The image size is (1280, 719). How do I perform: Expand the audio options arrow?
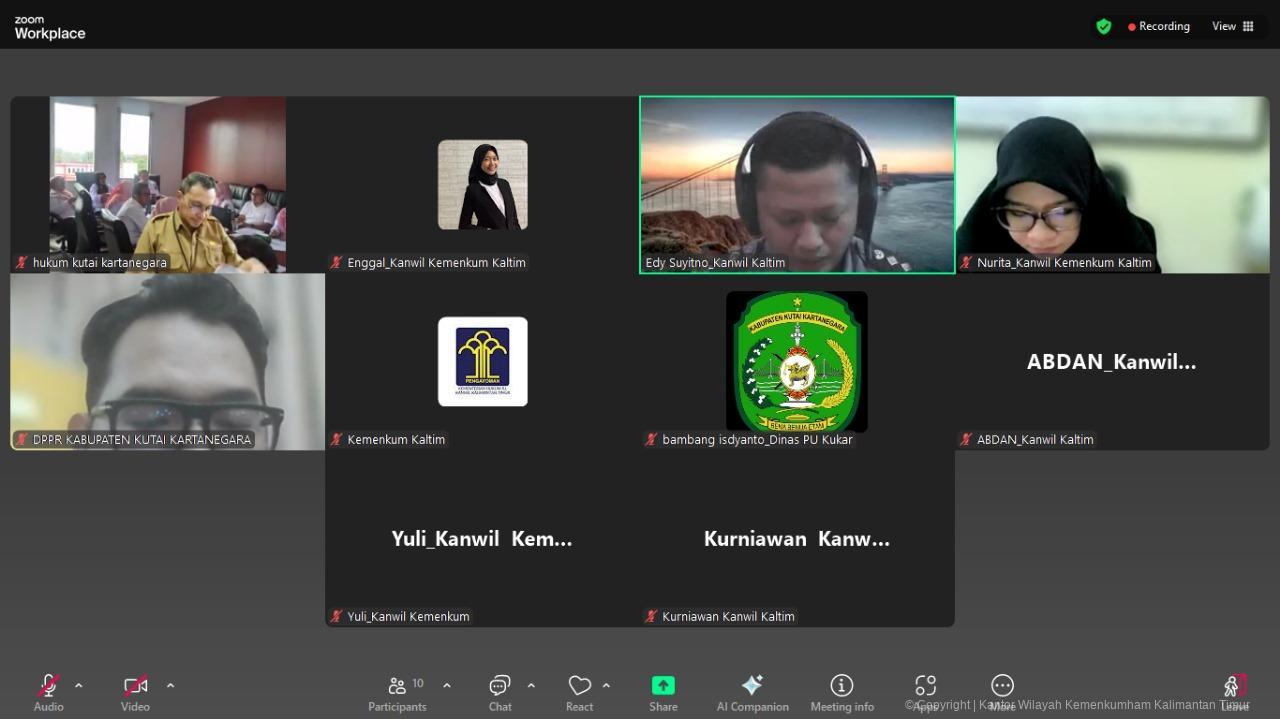79,686
